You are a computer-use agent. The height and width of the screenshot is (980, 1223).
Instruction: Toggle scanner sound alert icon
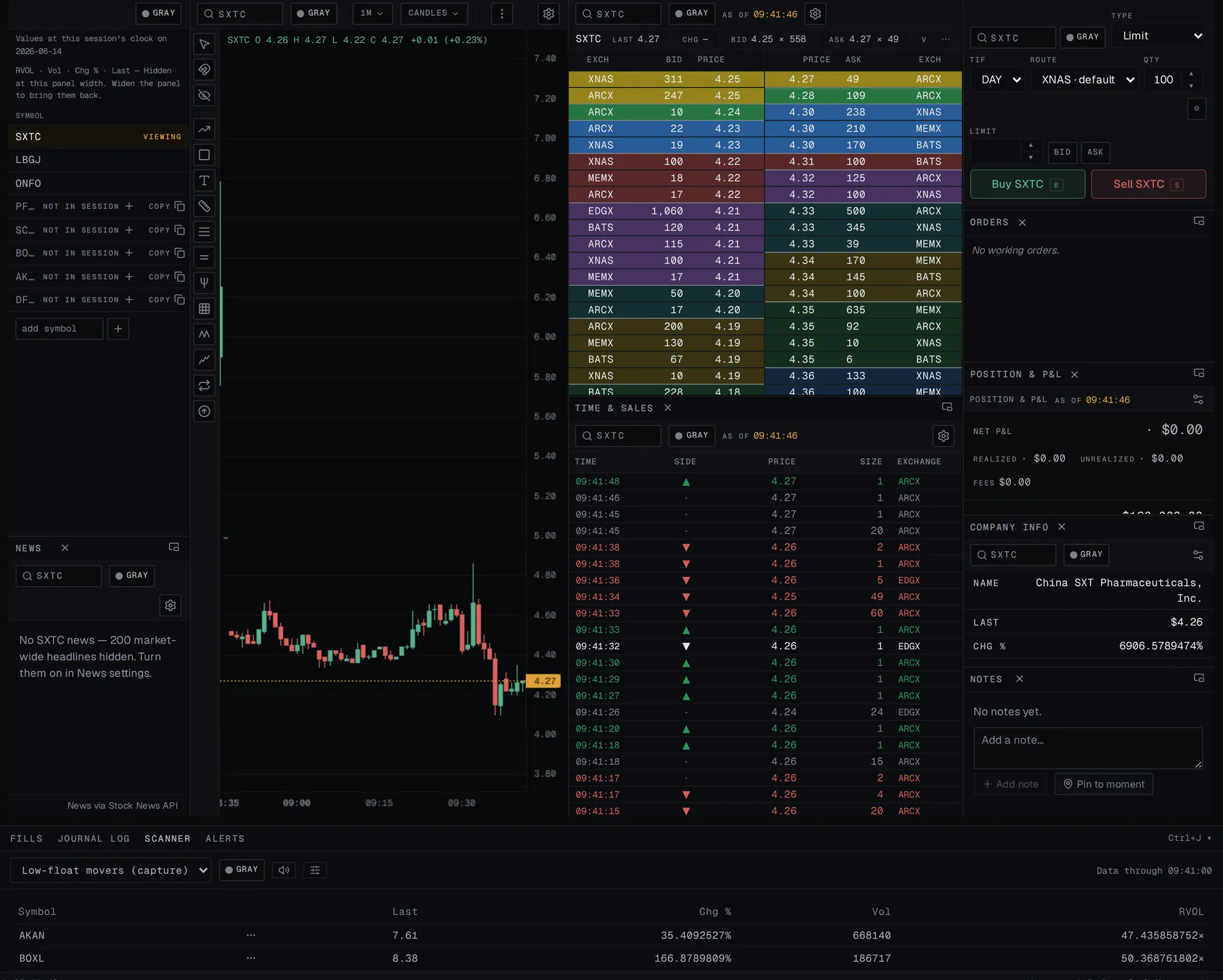coord(284,870)
